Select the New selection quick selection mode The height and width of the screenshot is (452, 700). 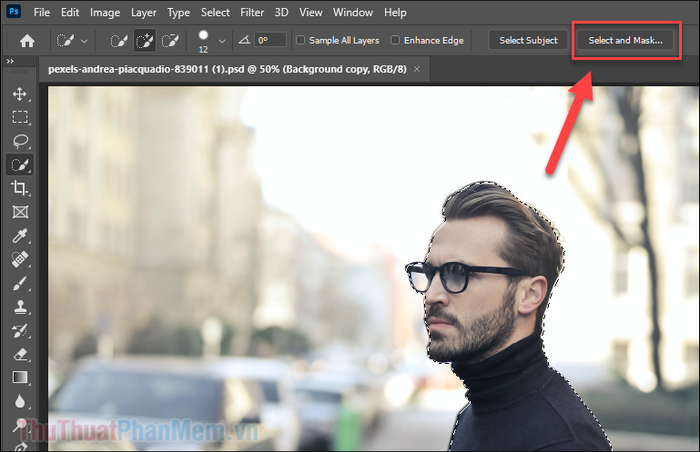click(119, 41)
